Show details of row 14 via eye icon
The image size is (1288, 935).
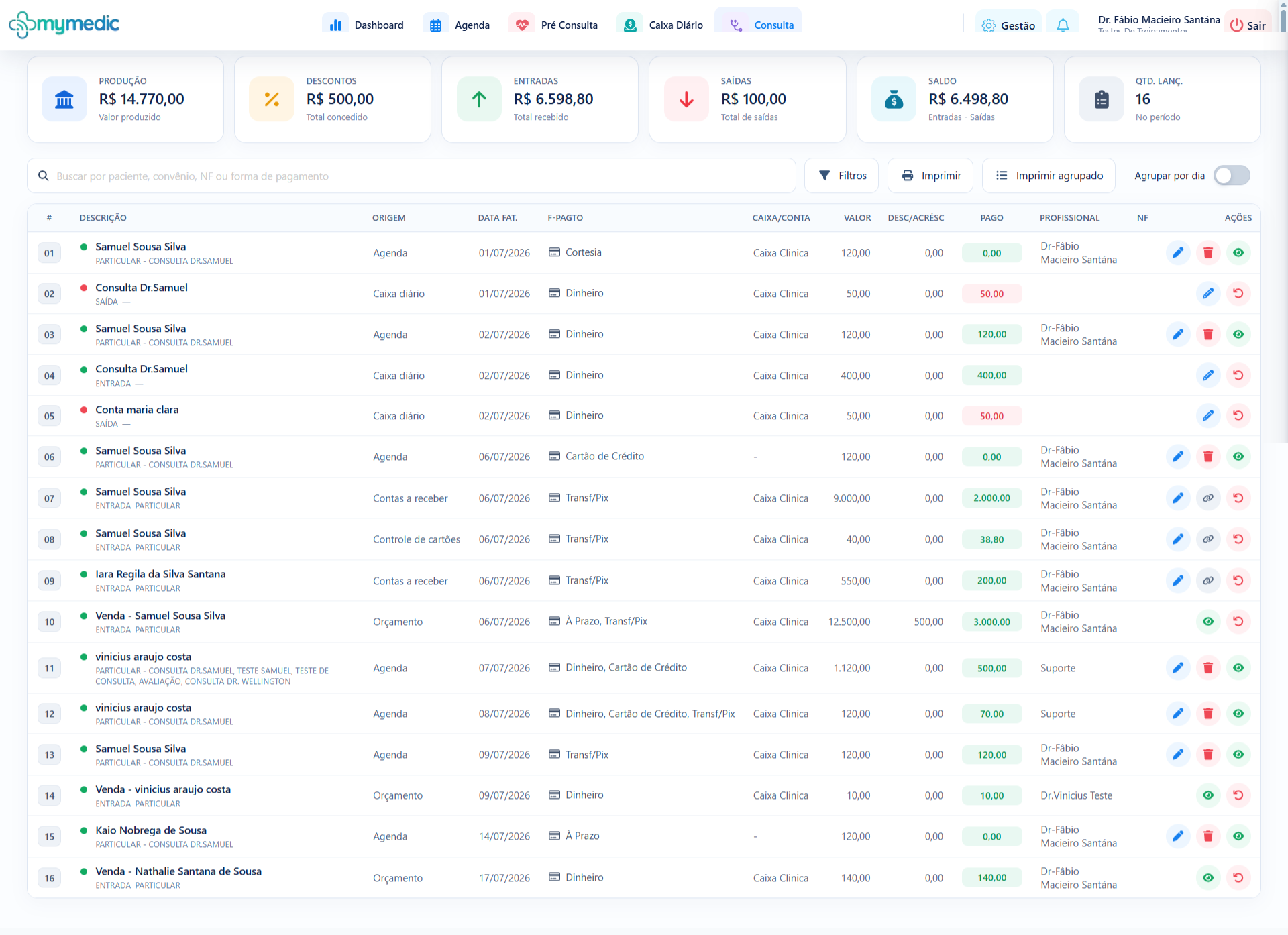pos(1208,795)
